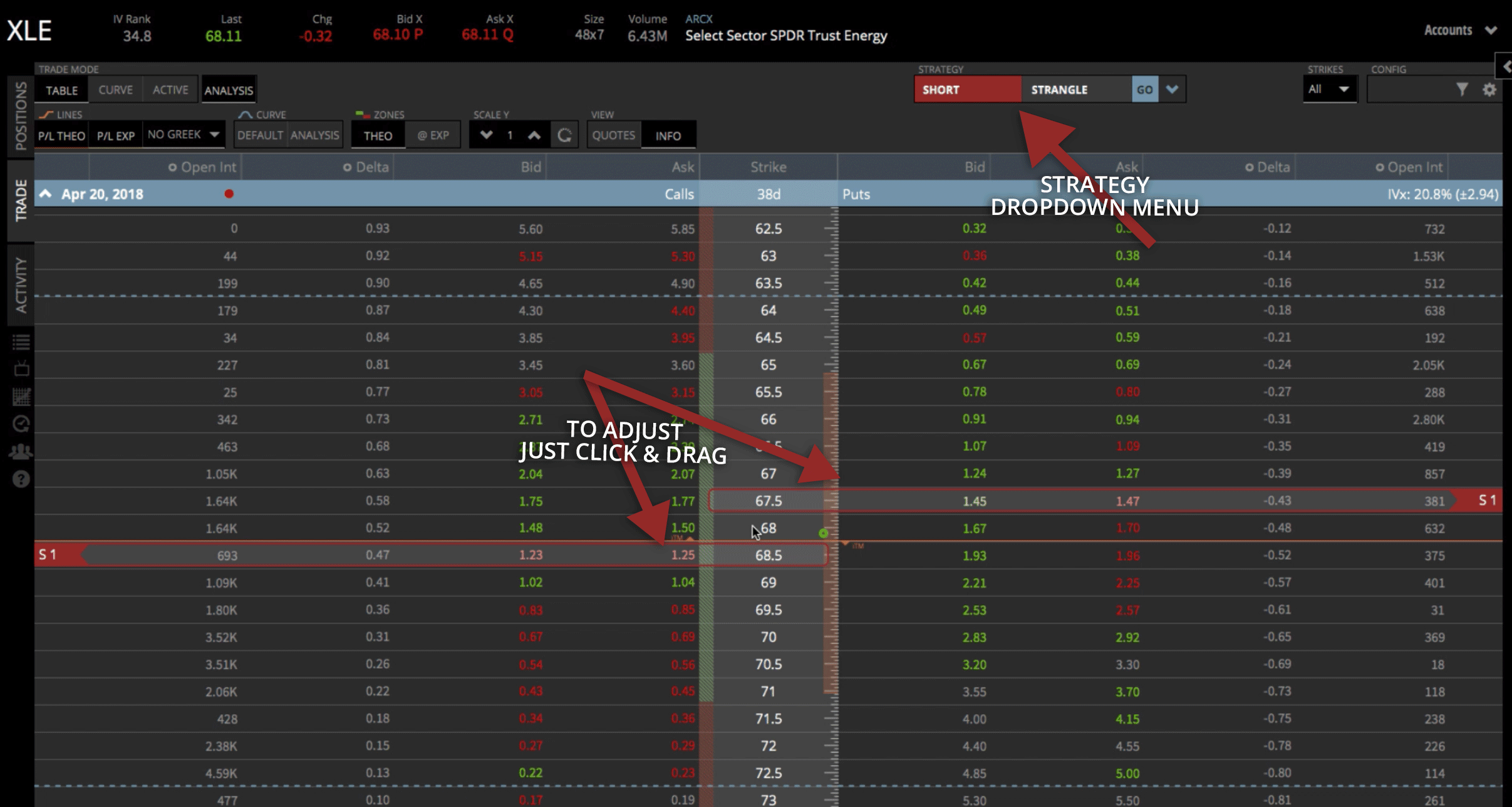Screen dimensions: 1512x807
Task: Toggle the @ EXP zones option
Action: point(433,135)
